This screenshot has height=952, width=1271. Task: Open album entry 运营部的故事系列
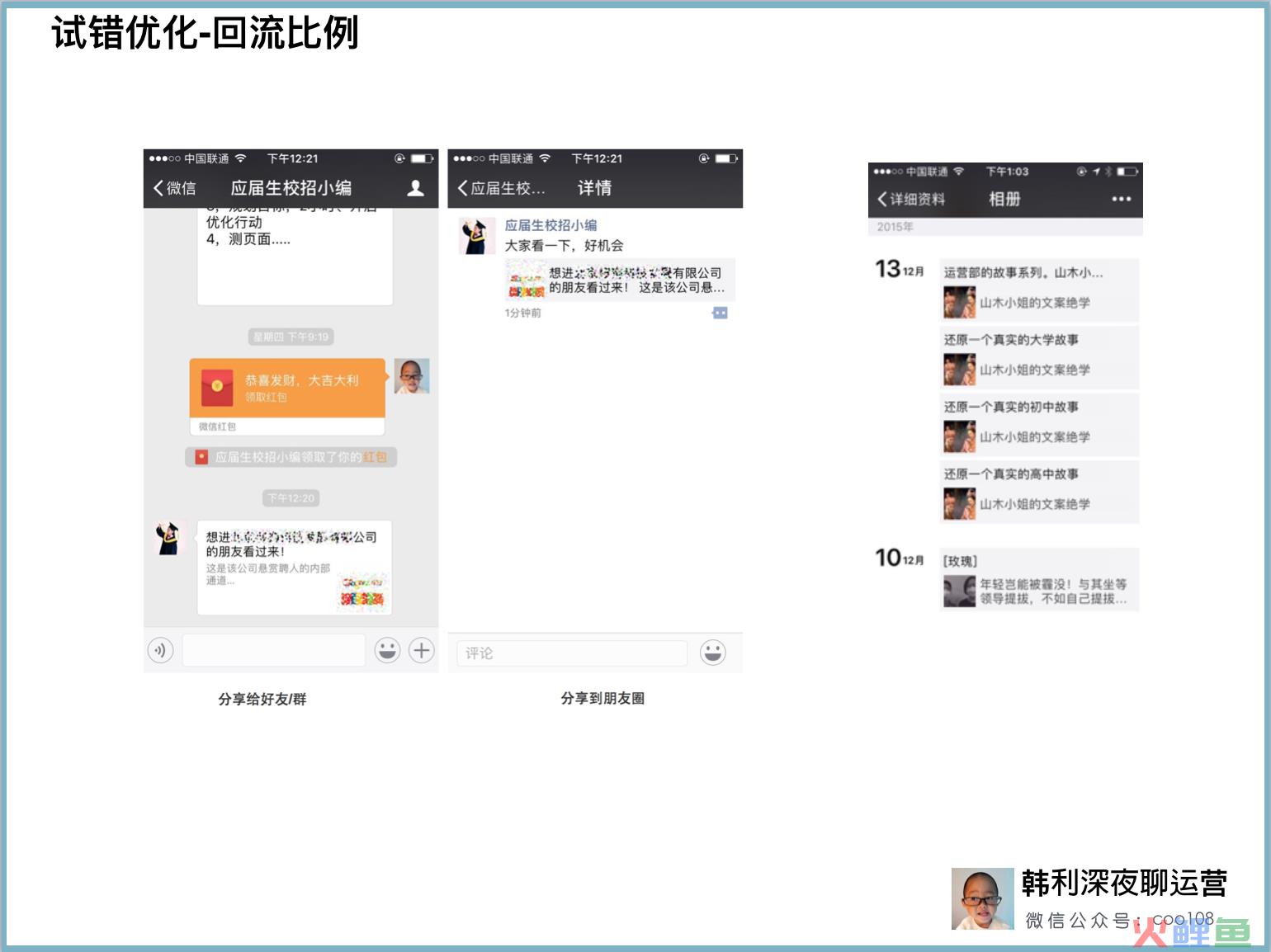click(1039, 290)
